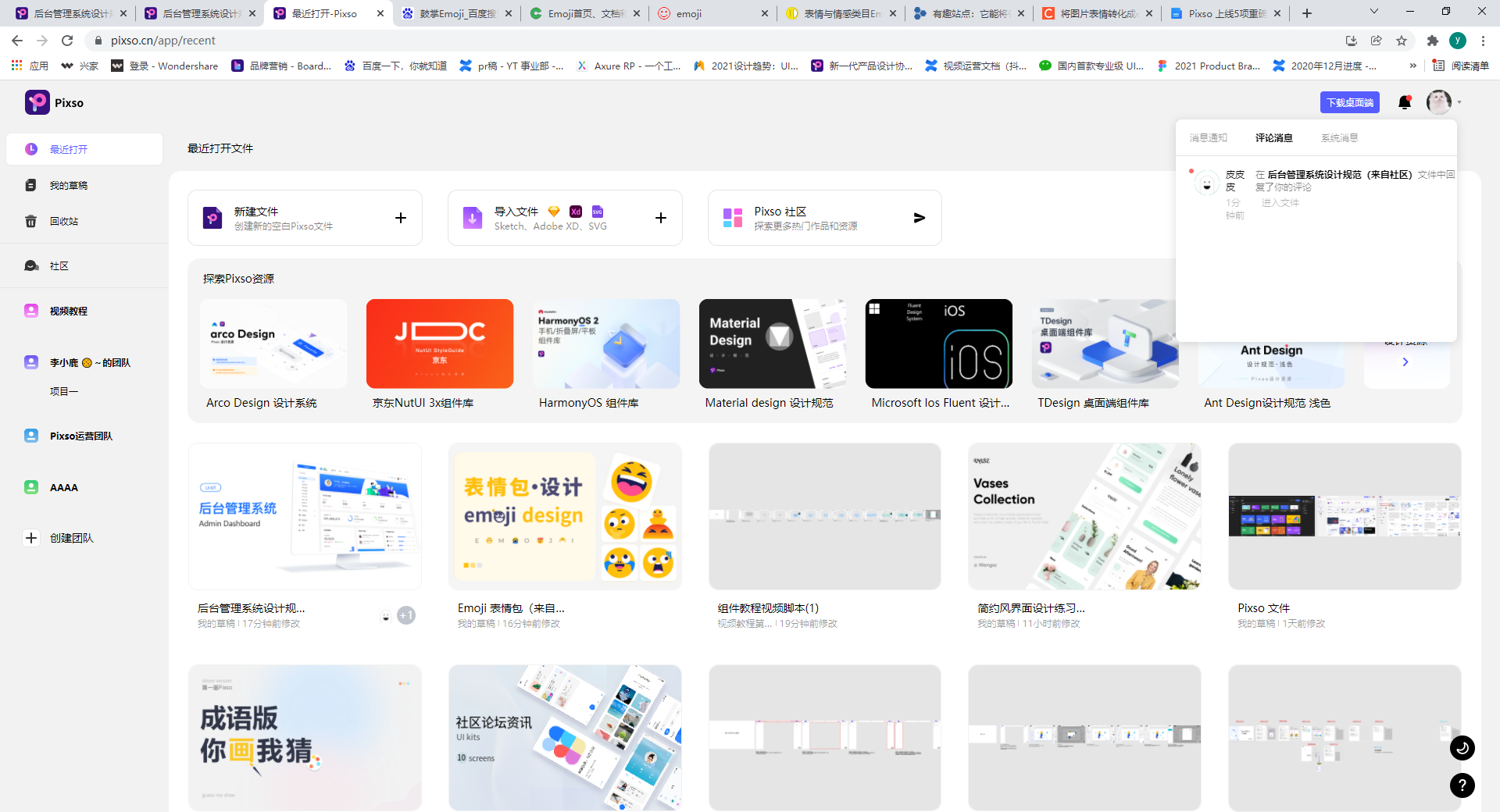This screenshot has width=1500, height=812.
Task: Switch to the 消息通知 tab
Action: pyautogui.click(x=1209, y=137)
